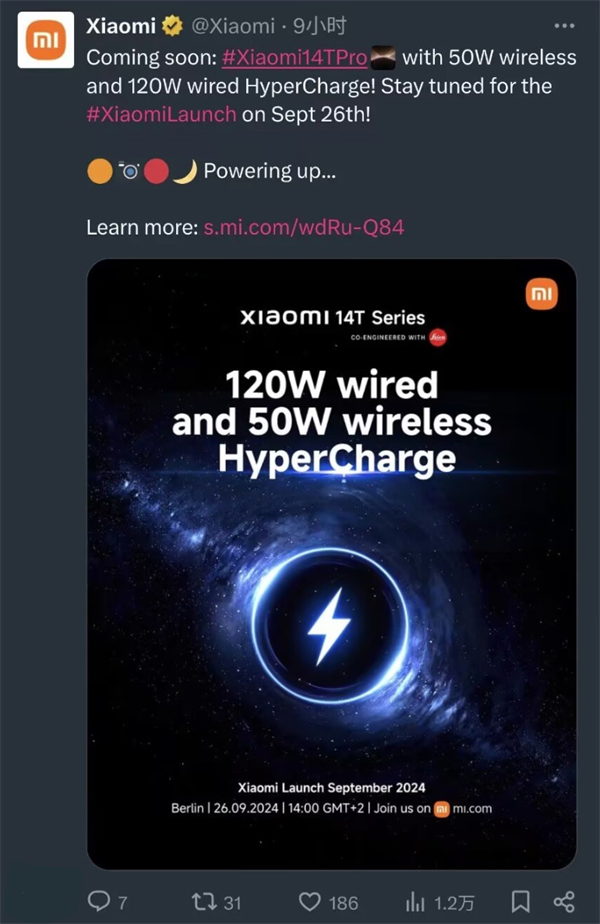The height and width of the screenshot is (924, 600).
Task: Open the 120W HyperCharge headline image
Action: (x=331, y=421)
